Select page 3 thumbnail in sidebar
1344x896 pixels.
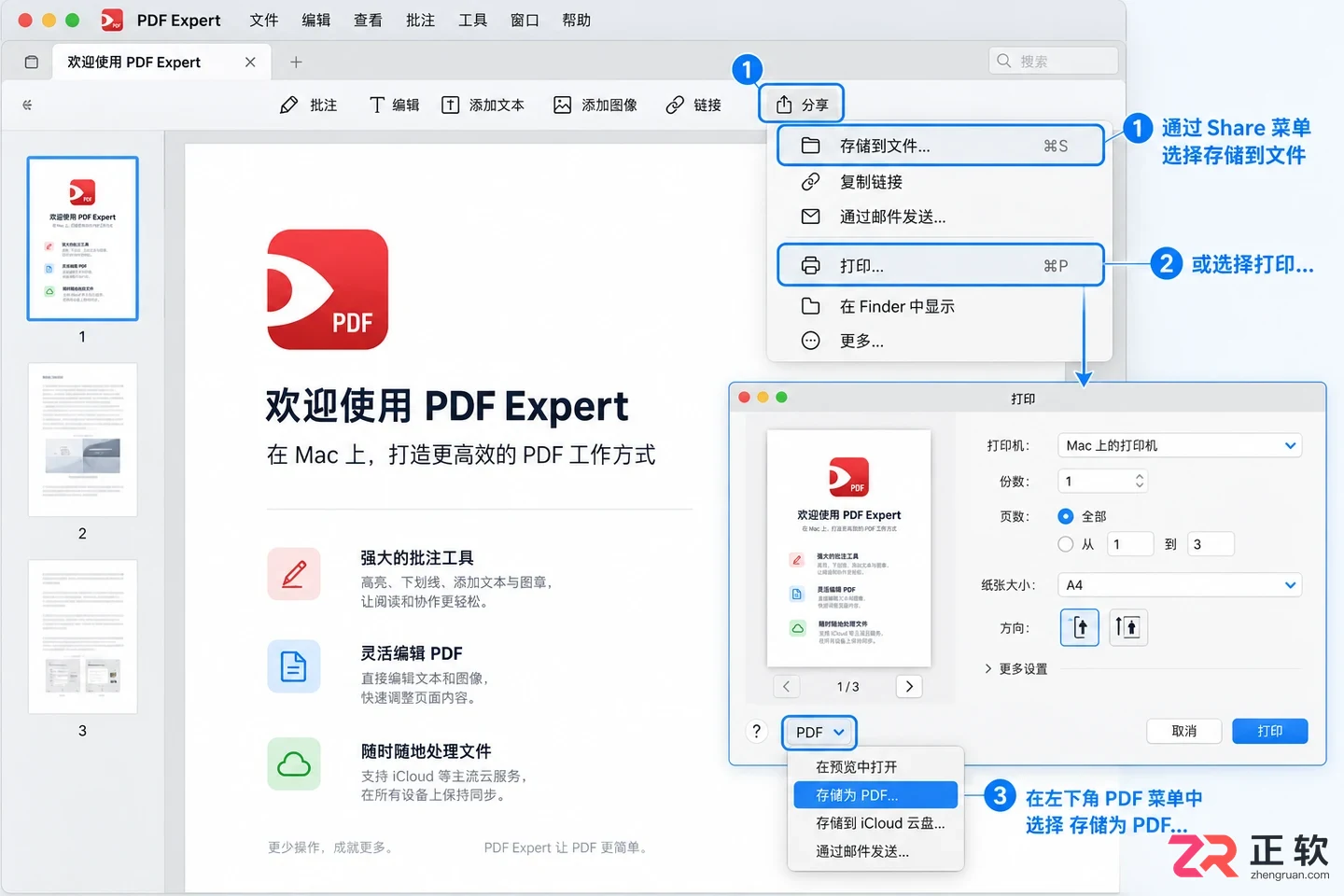[83, 637]
